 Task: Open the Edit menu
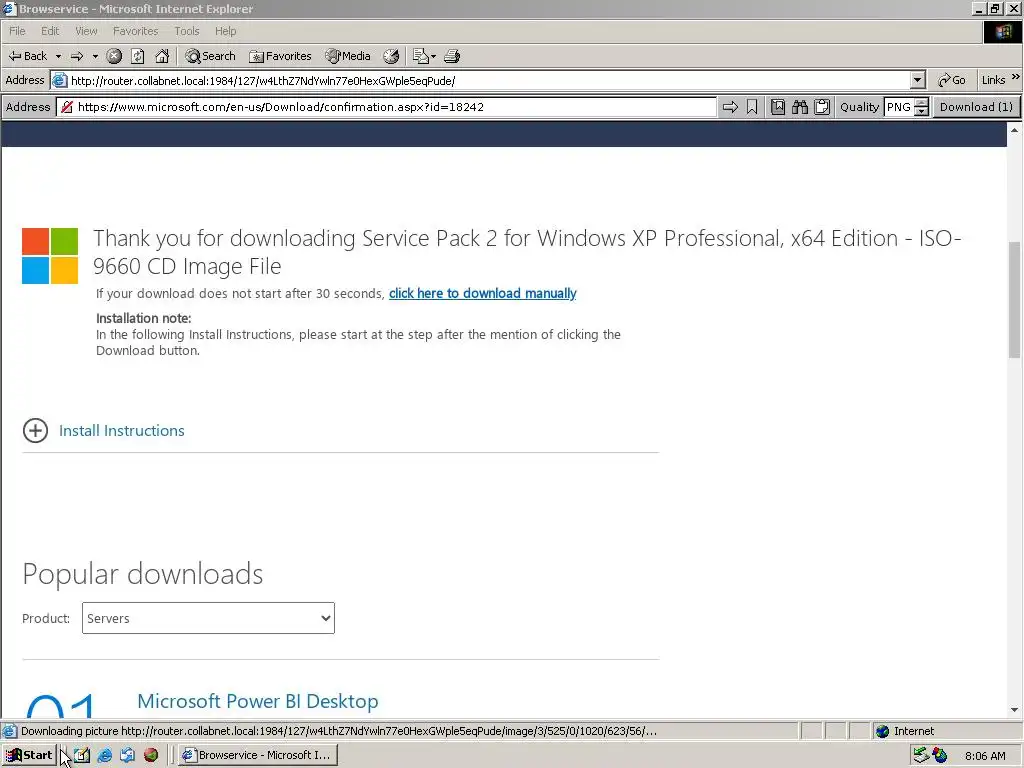pyautogui.click(x=50, y=31)
